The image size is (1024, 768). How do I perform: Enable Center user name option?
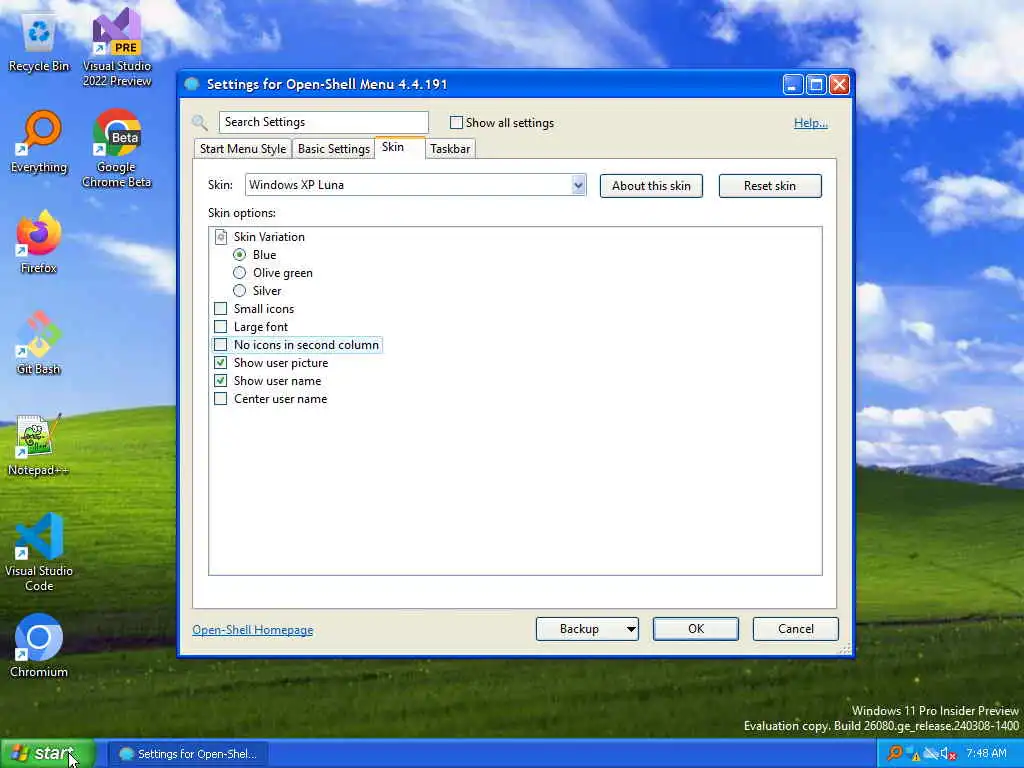(x=221, y=398)
